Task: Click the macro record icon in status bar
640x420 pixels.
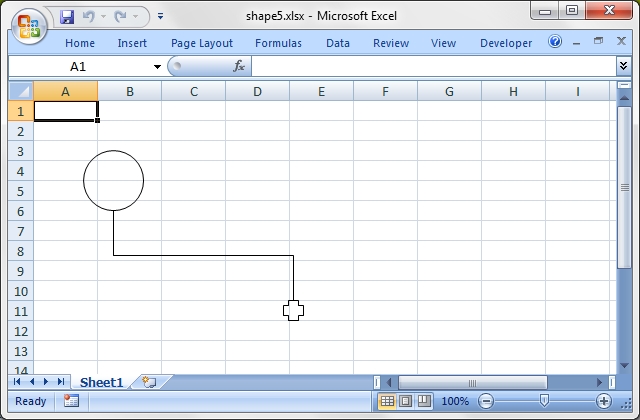Action: [71, 401]
